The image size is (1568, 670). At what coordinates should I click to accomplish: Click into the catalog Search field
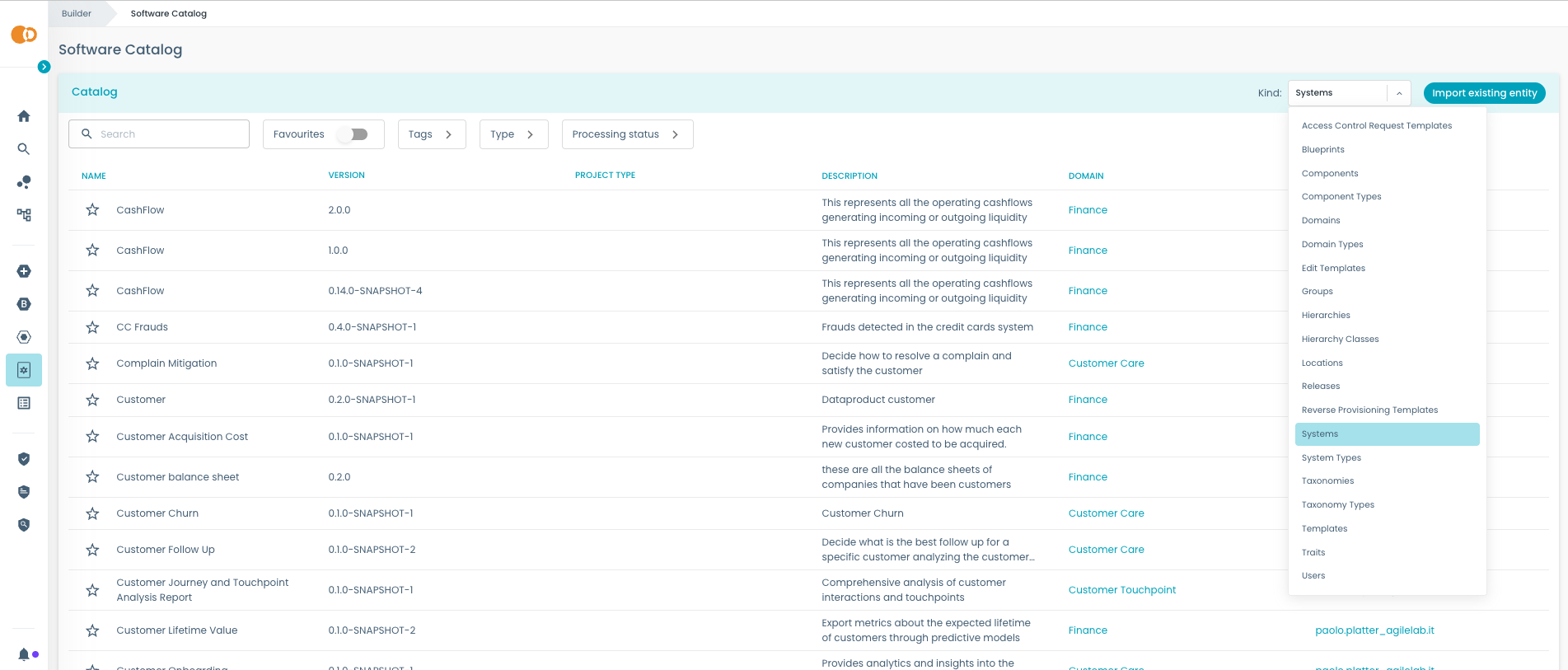tap(169, 134)
